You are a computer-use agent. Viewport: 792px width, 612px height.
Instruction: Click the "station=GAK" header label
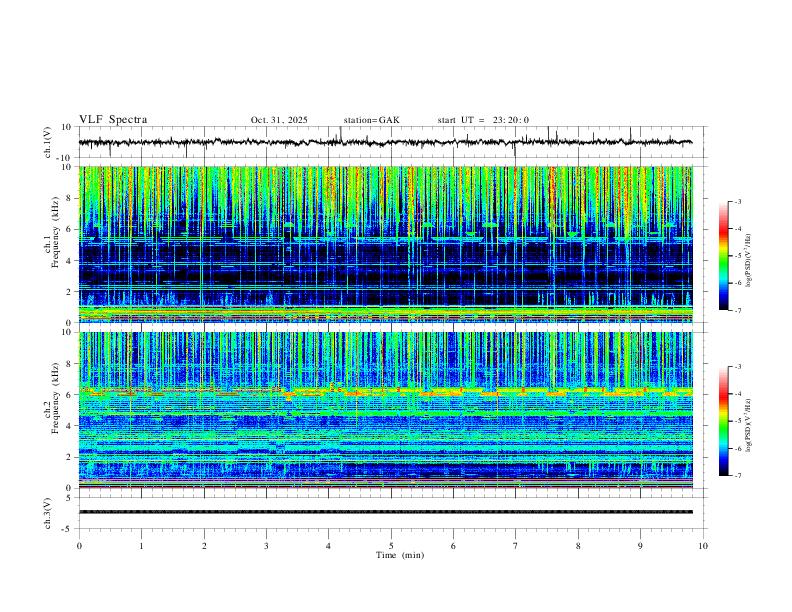pos(371,120)
